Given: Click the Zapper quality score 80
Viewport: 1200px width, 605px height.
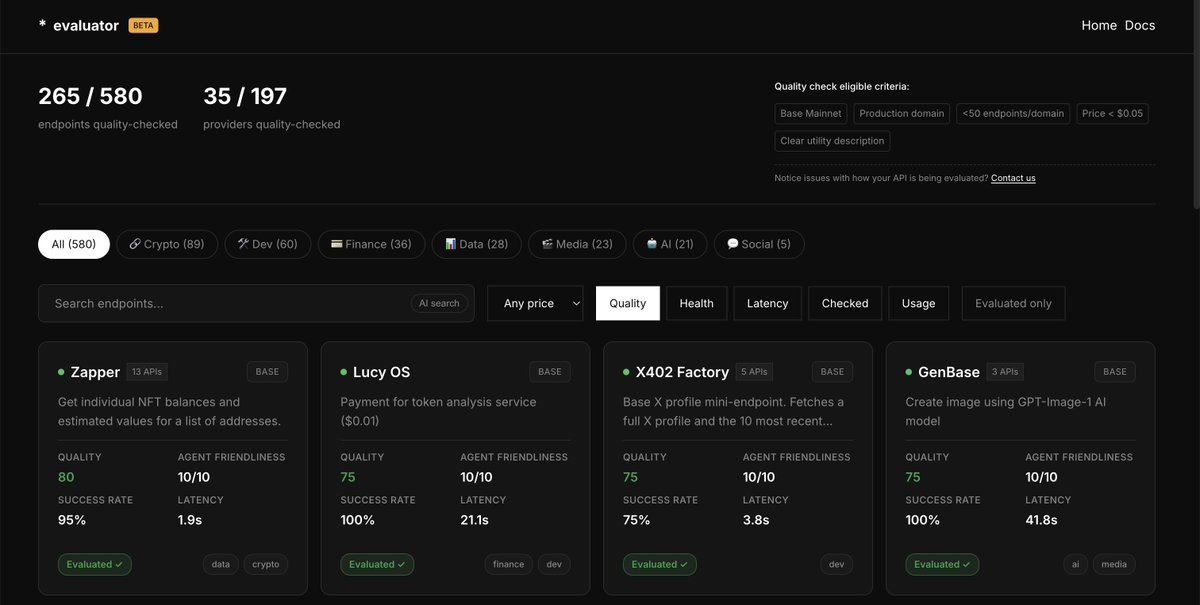Looking at the screenshot, I should pyautogui.click(x=66, y=477).
